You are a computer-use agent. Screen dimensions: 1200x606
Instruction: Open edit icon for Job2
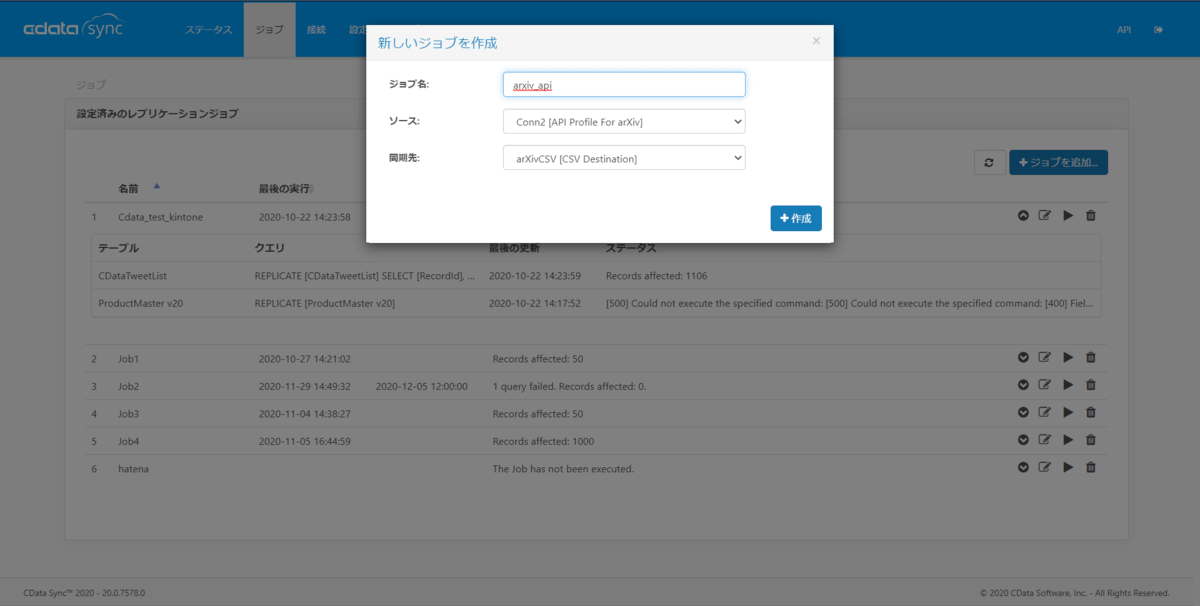pos(1045,385)
